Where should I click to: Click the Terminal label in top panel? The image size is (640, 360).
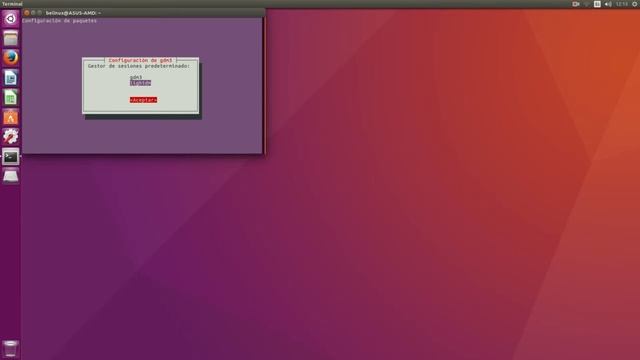pos(12,4)
